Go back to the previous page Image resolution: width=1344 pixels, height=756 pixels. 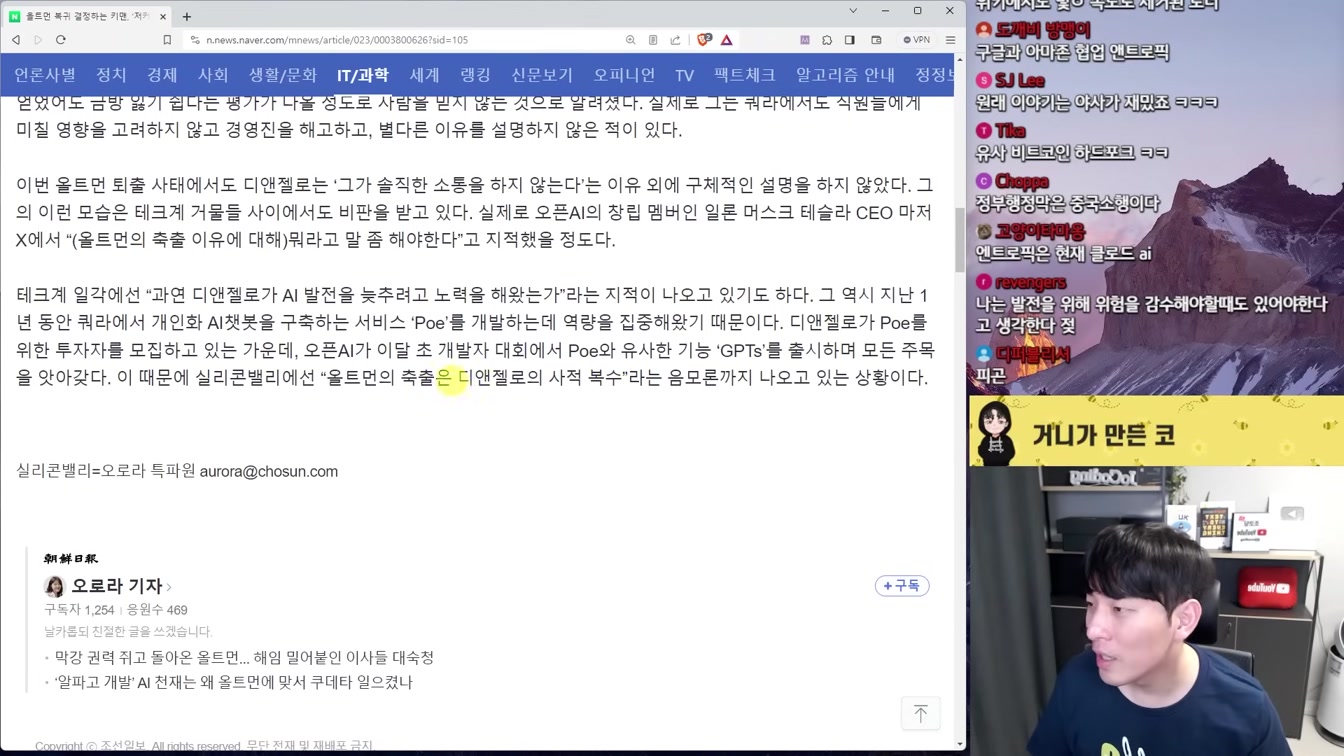click(16, 40)
